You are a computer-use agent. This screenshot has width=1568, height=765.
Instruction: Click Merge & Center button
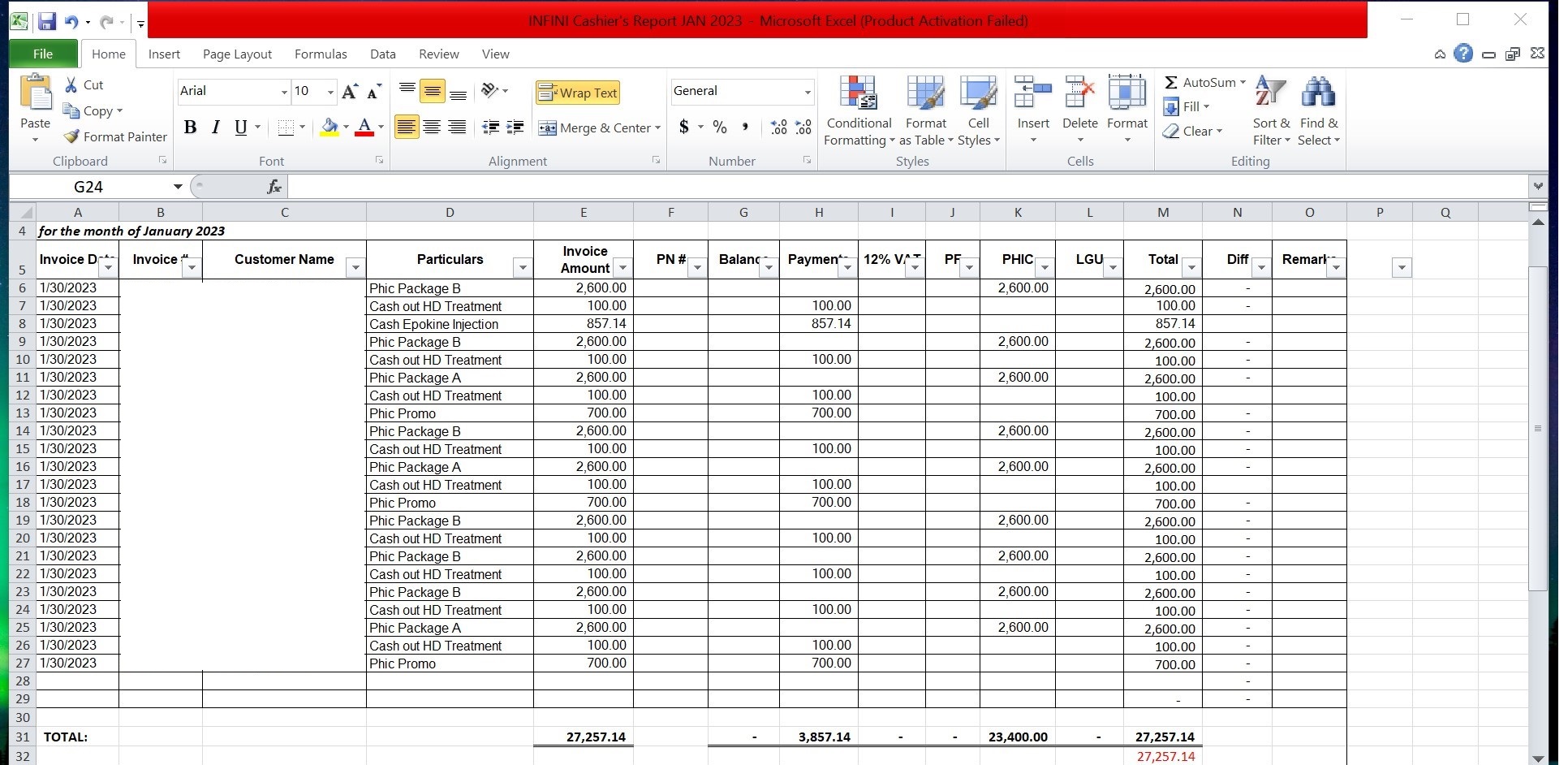599,127
